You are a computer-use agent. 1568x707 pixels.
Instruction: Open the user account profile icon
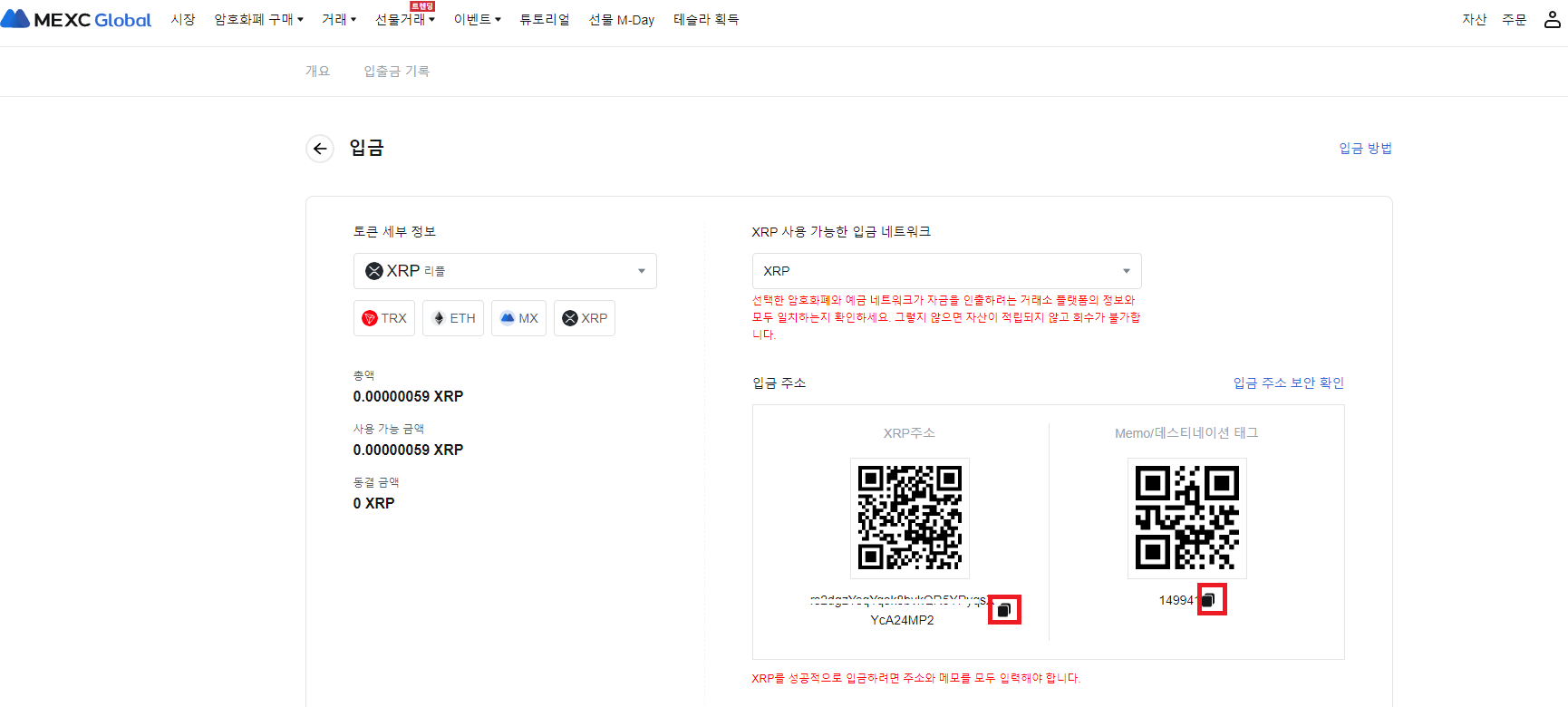(x=1552, y=19)
